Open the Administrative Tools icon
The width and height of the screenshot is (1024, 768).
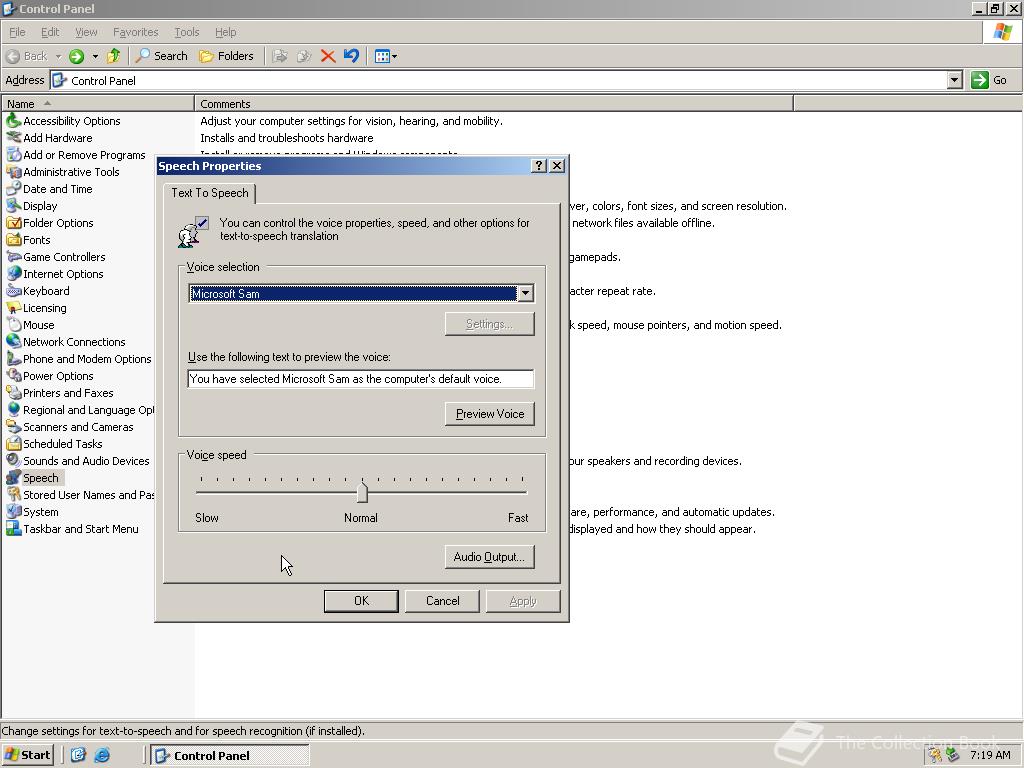click(14, 172)
